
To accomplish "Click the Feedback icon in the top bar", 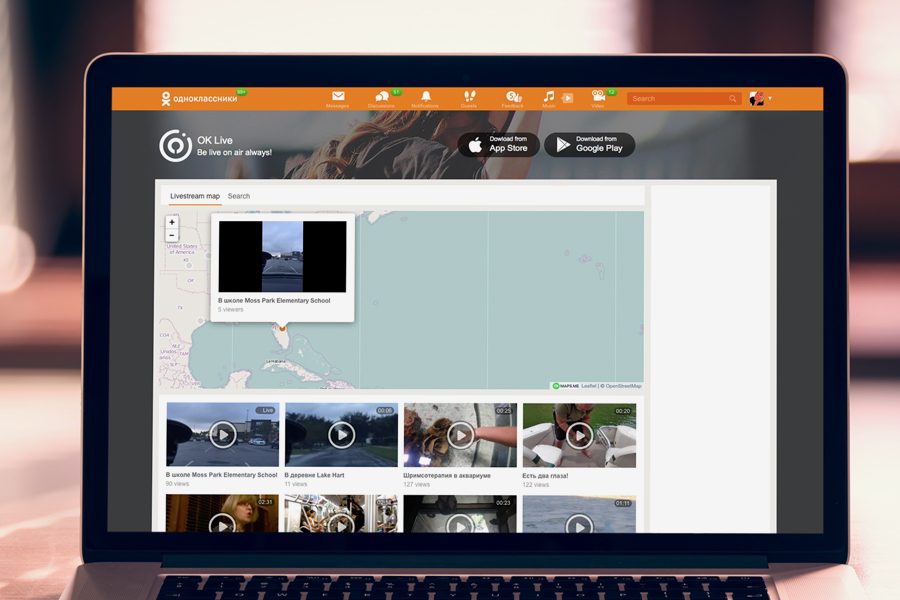I will click(x=513, y=96).
